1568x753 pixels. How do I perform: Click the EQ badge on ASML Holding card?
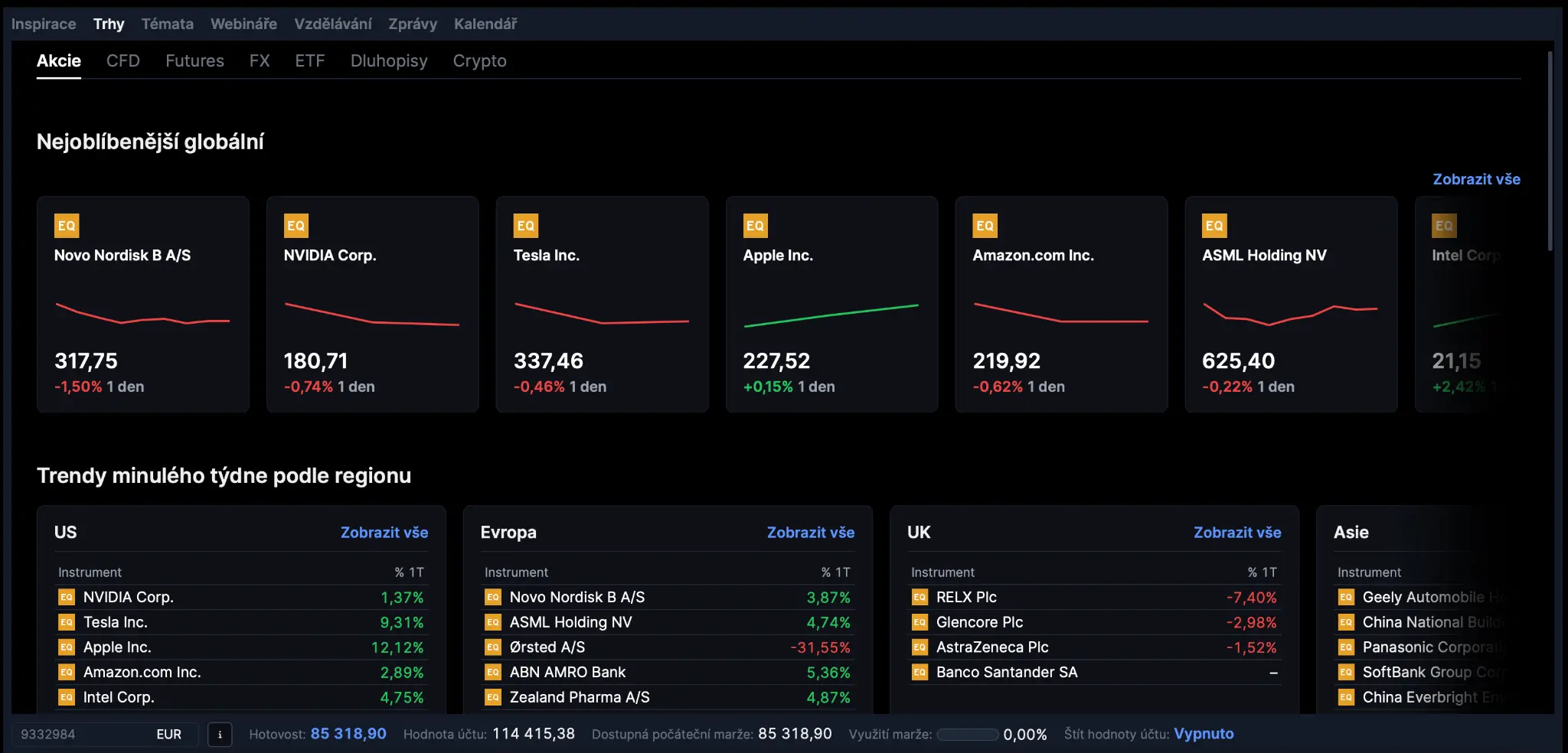1214,226
